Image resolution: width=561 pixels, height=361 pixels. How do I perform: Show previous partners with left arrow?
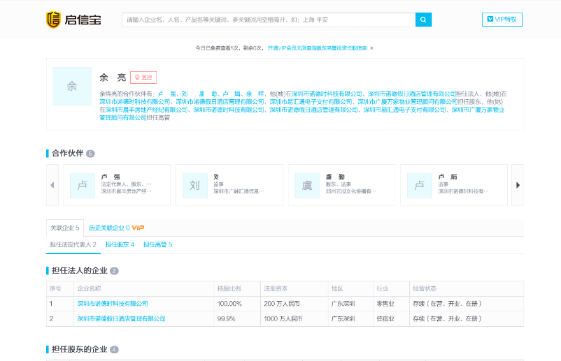[x=52, y=185]
